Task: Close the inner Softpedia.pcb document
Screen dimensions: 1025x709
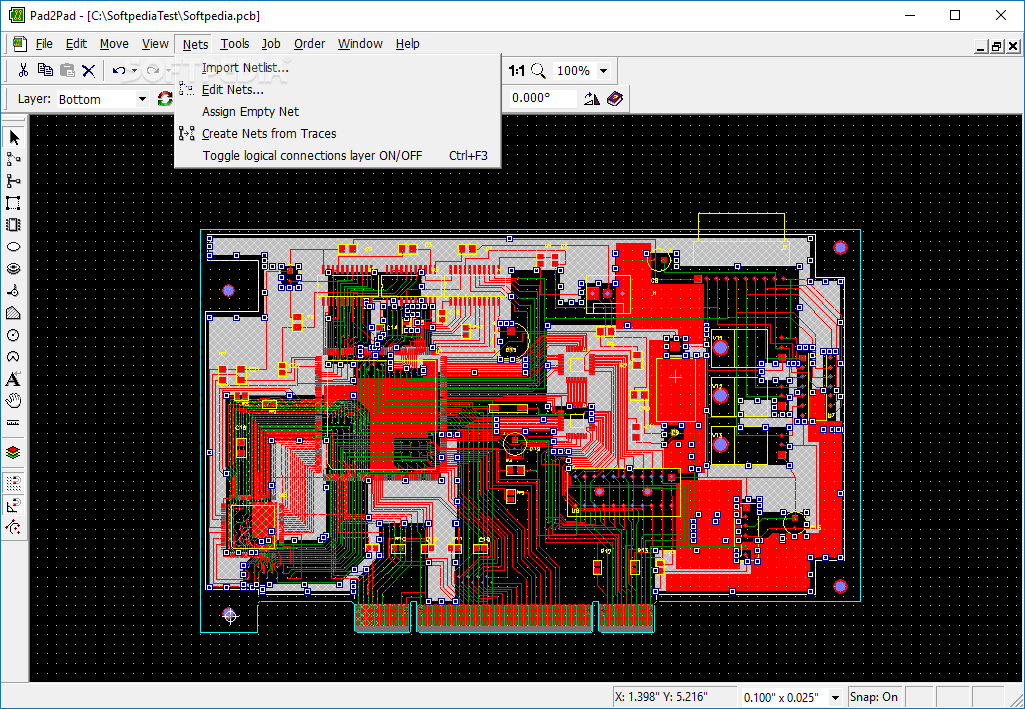Action: (x=1013, y=46)
